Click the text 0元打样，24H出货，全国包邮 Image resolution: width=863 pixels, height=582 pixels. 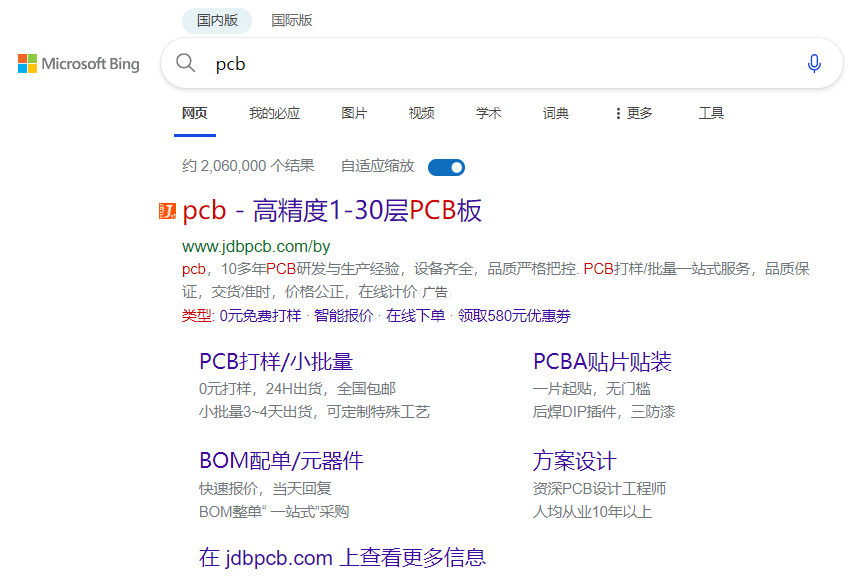click(297, 389)
